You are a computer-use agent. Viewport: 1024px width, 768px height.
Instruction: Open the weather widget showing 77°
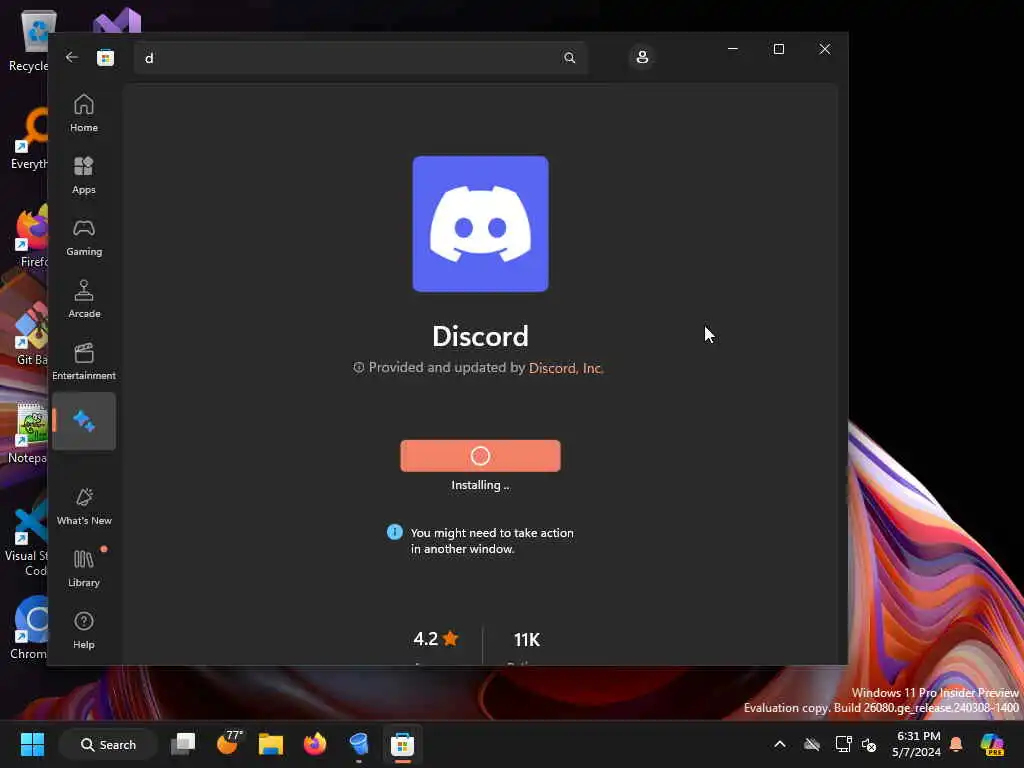point(229,743)
